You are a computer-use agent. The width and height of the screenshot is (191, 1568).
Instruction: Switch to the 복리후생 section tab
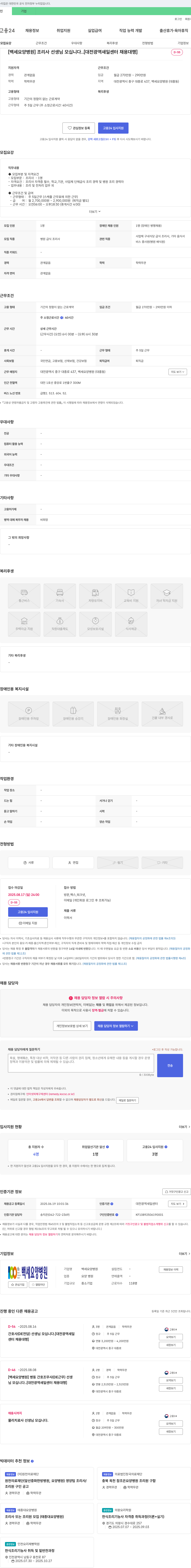pos(112,43)
